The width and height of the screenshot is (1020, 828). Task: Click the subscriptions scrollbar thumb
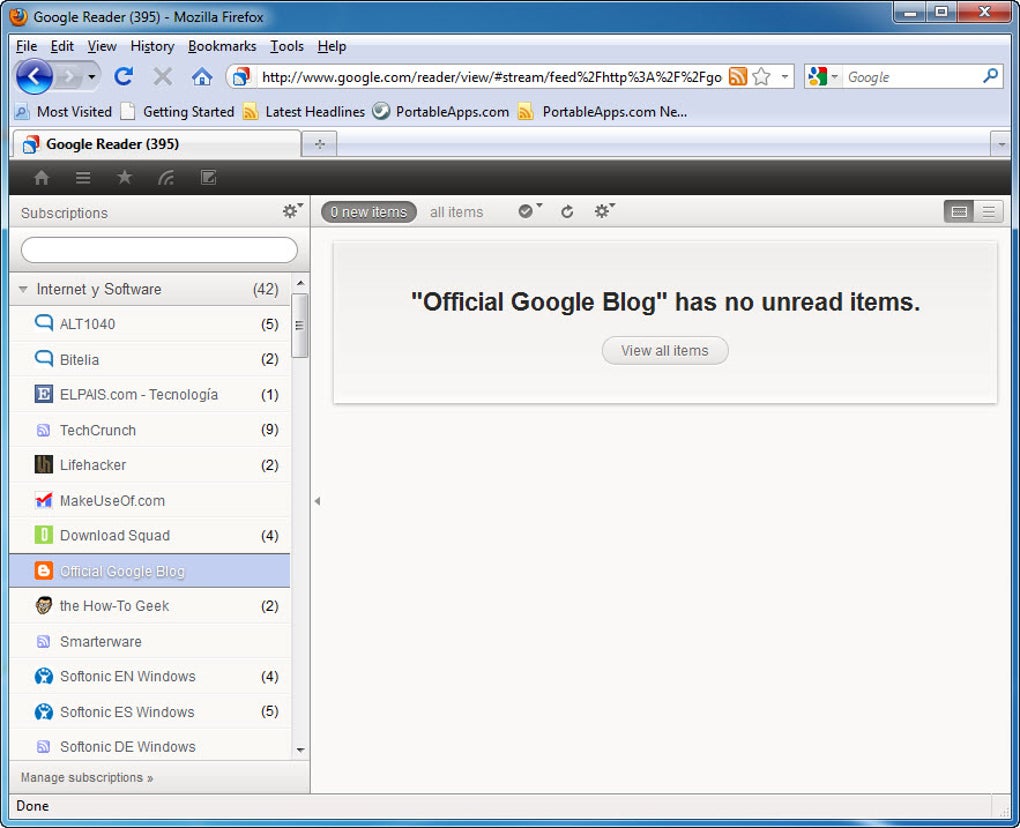tap(299, 325)
